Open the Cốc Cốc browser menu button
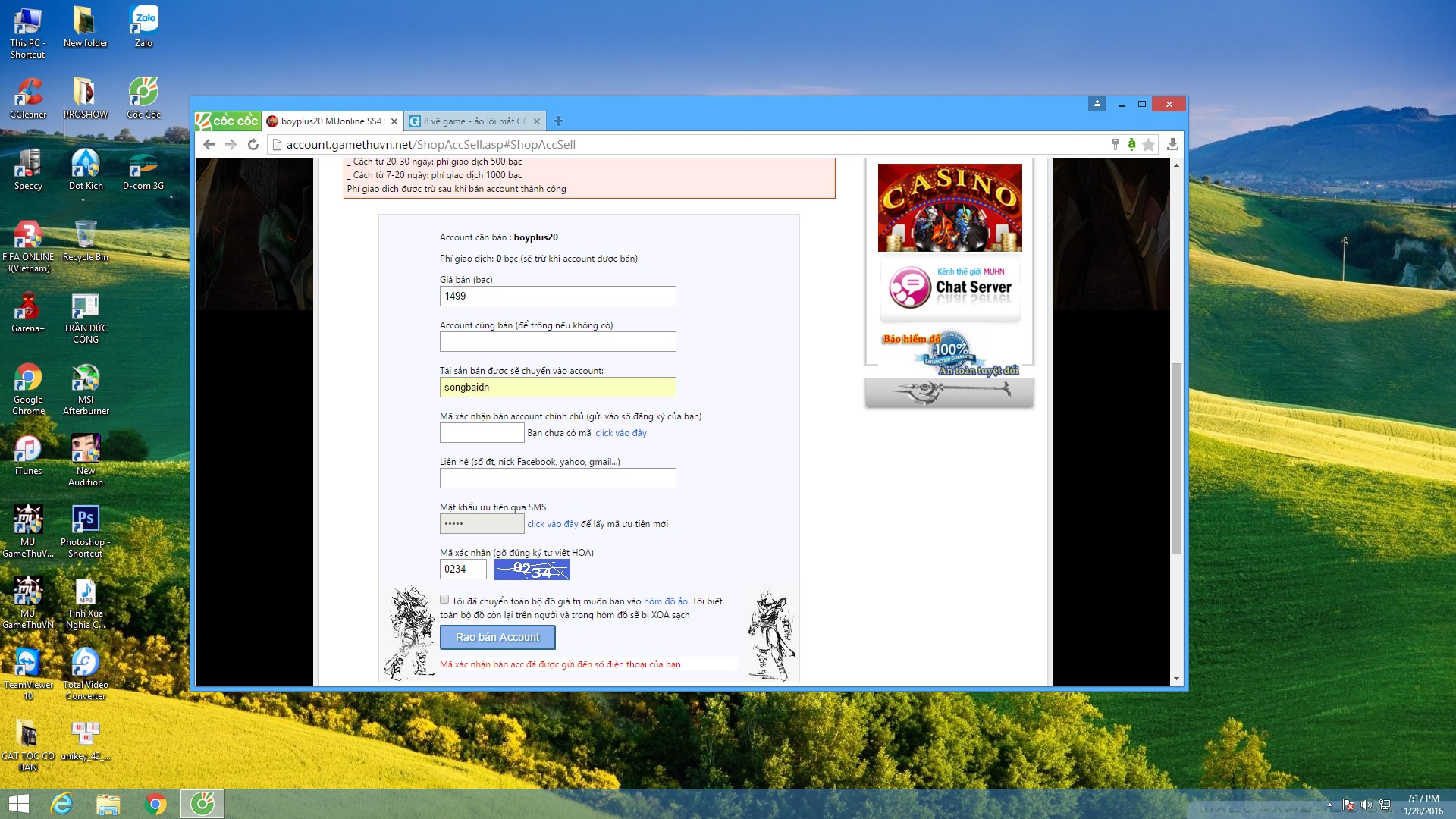The image size is (1456, 819). click(x=227, y=121)
